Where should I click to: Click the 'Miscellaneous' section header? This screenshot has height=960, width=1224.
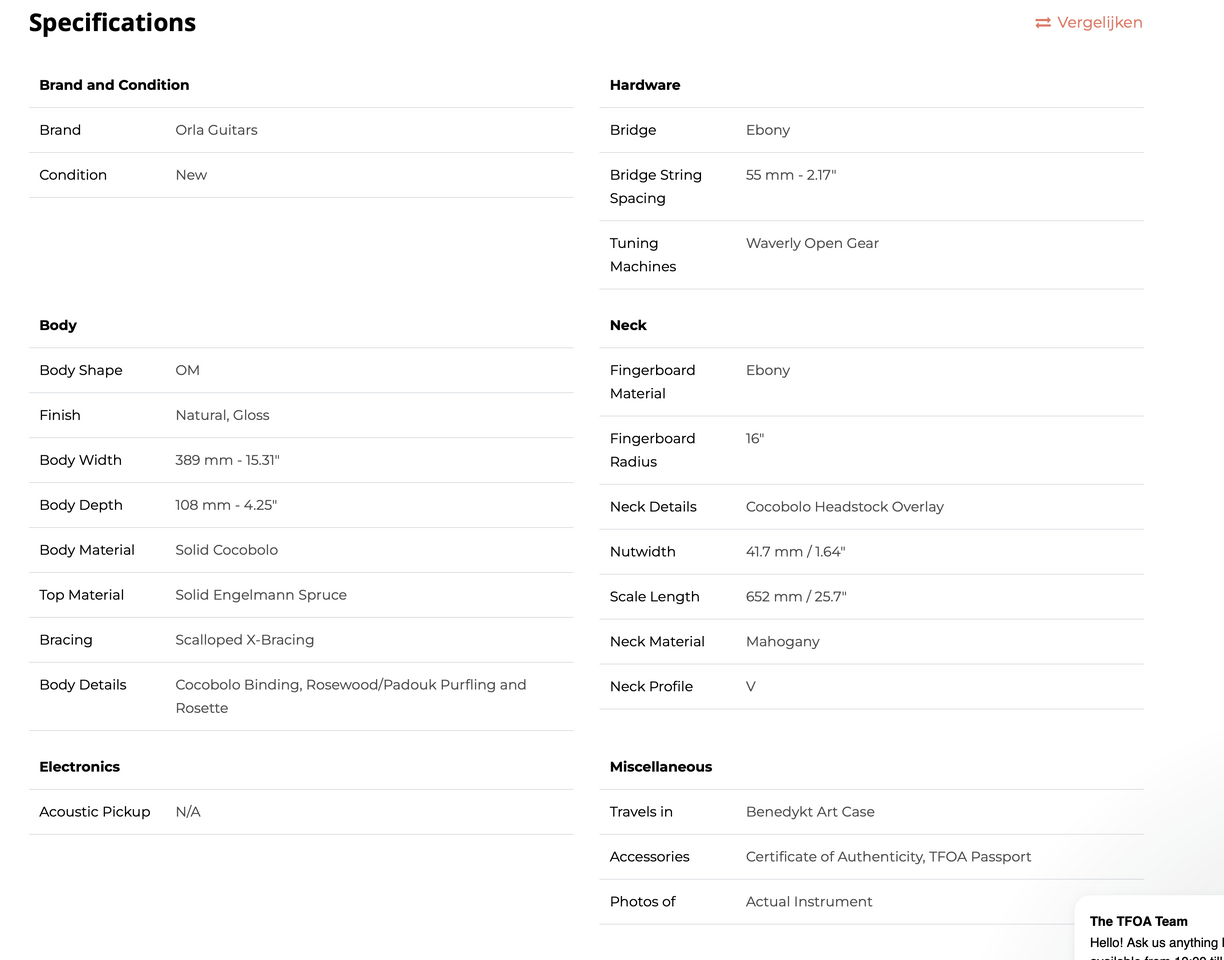click(x=661, y=767)
